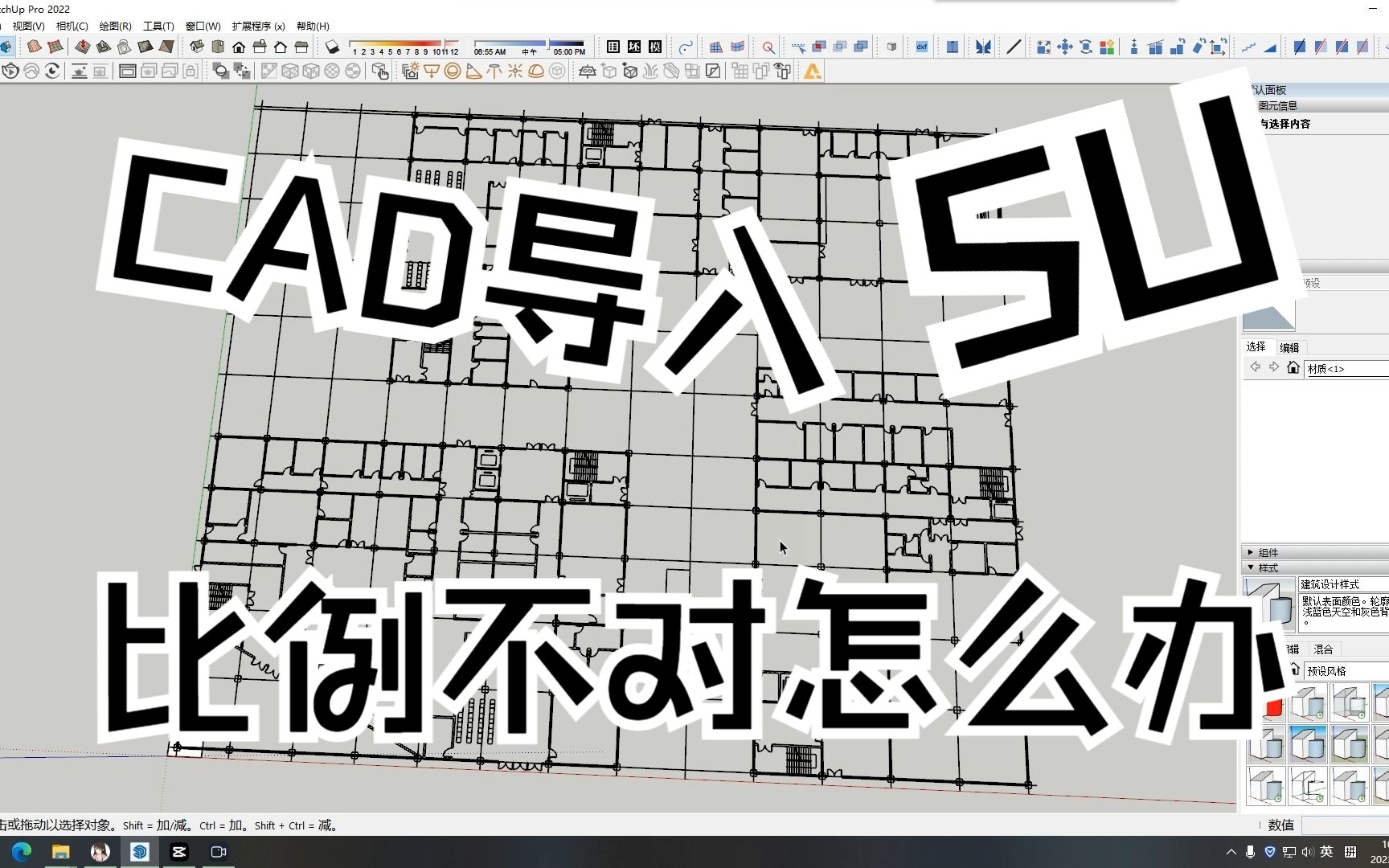Select the dxf import toolbar icon

pos(921,47)
